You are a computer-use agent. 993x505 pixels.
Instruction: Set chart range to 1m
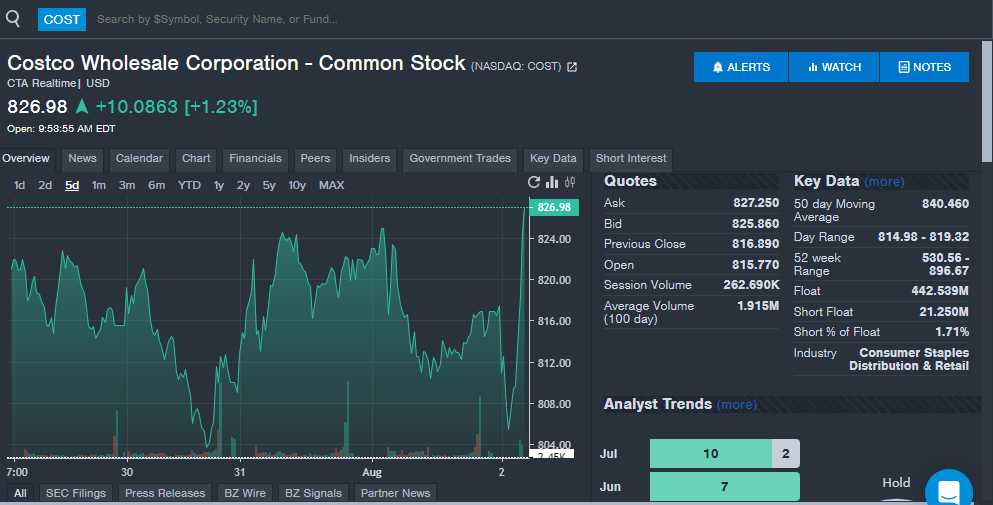click(99, 186)
